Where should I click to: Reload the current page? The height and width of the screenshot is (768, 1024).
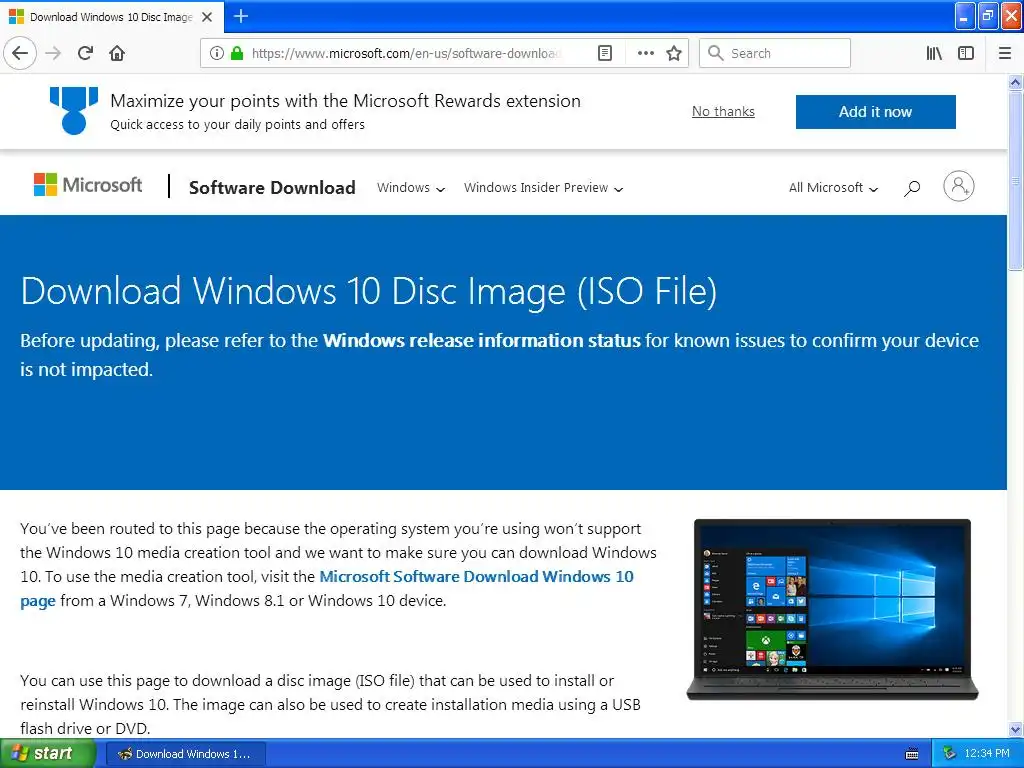86,53
